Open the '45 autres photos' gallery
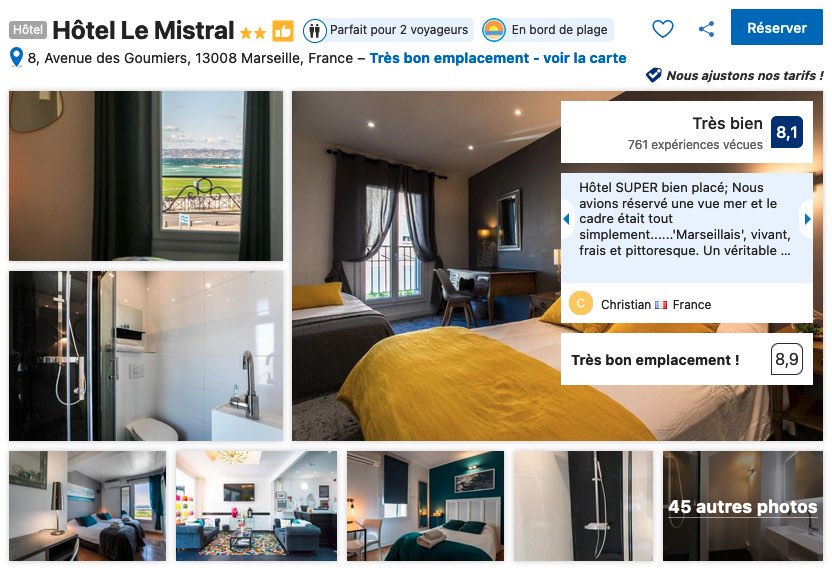The width and height of the screenshot is (832, 568). tap(742, 506)
